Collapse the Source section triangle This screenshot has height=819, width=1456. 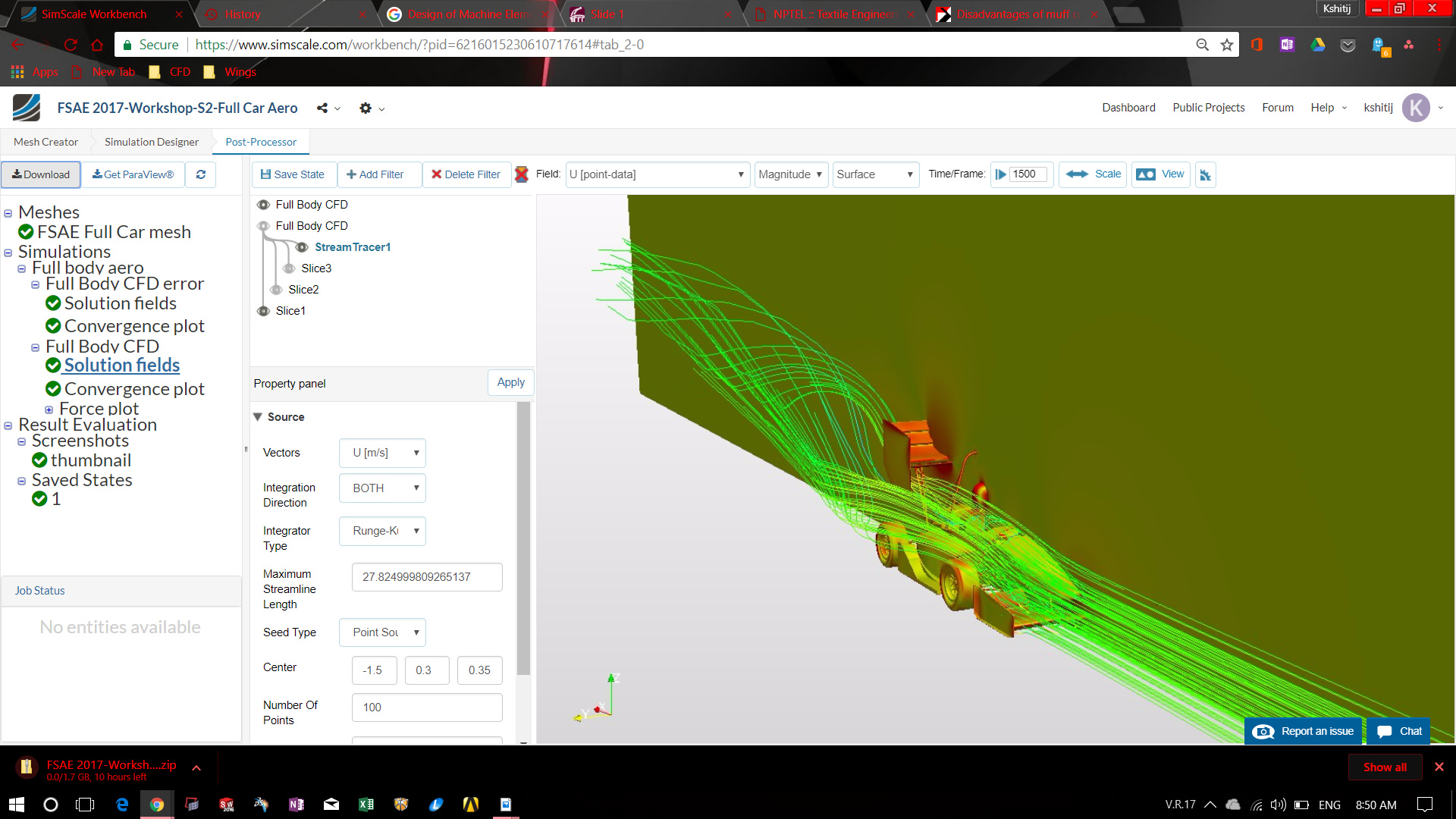pyautogui.click(x=258, y=417)
